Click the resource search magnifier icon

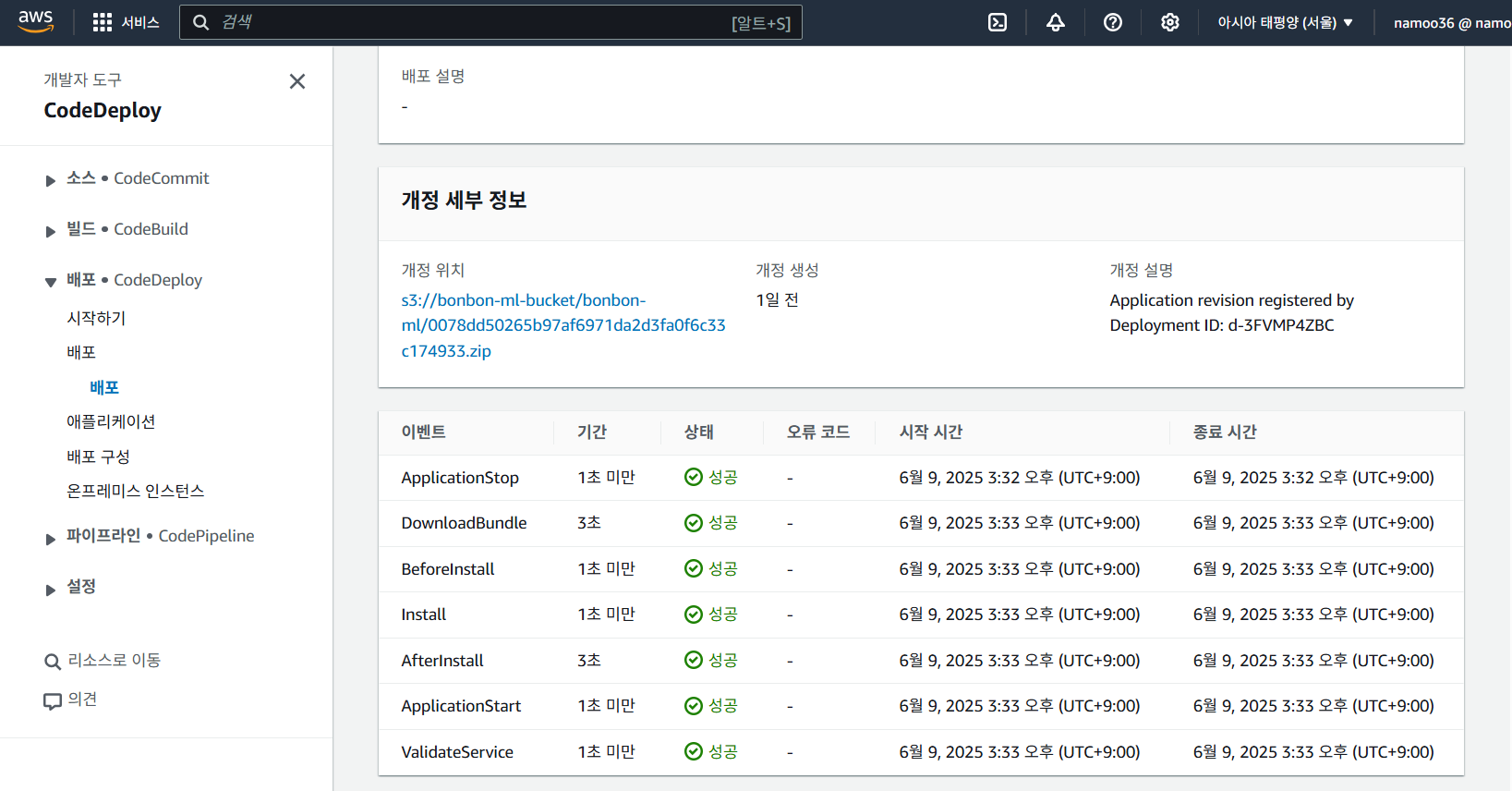pyautogui.click(x=53, y=662)
